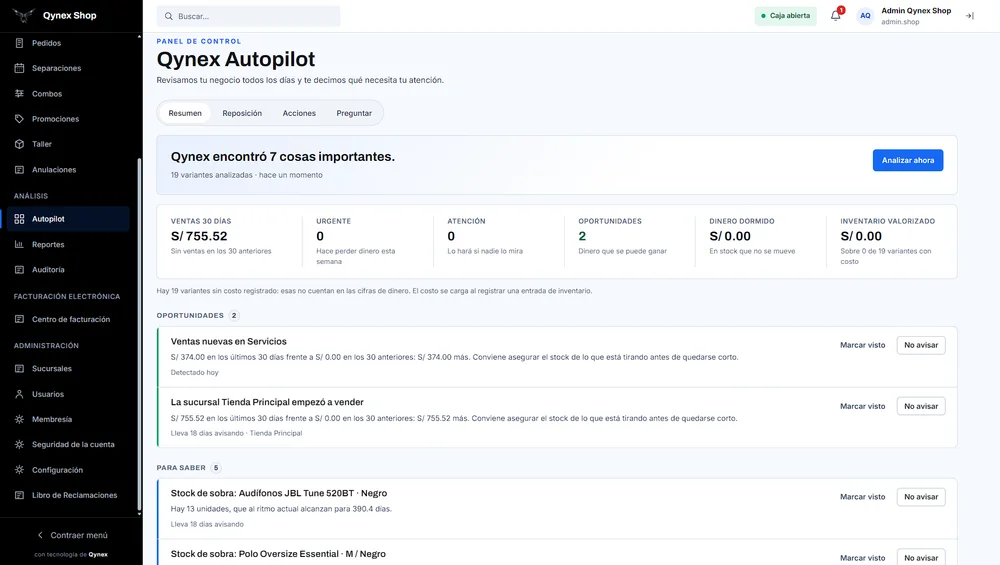Click Admin Qynex Shop username

tap(916, 11)
